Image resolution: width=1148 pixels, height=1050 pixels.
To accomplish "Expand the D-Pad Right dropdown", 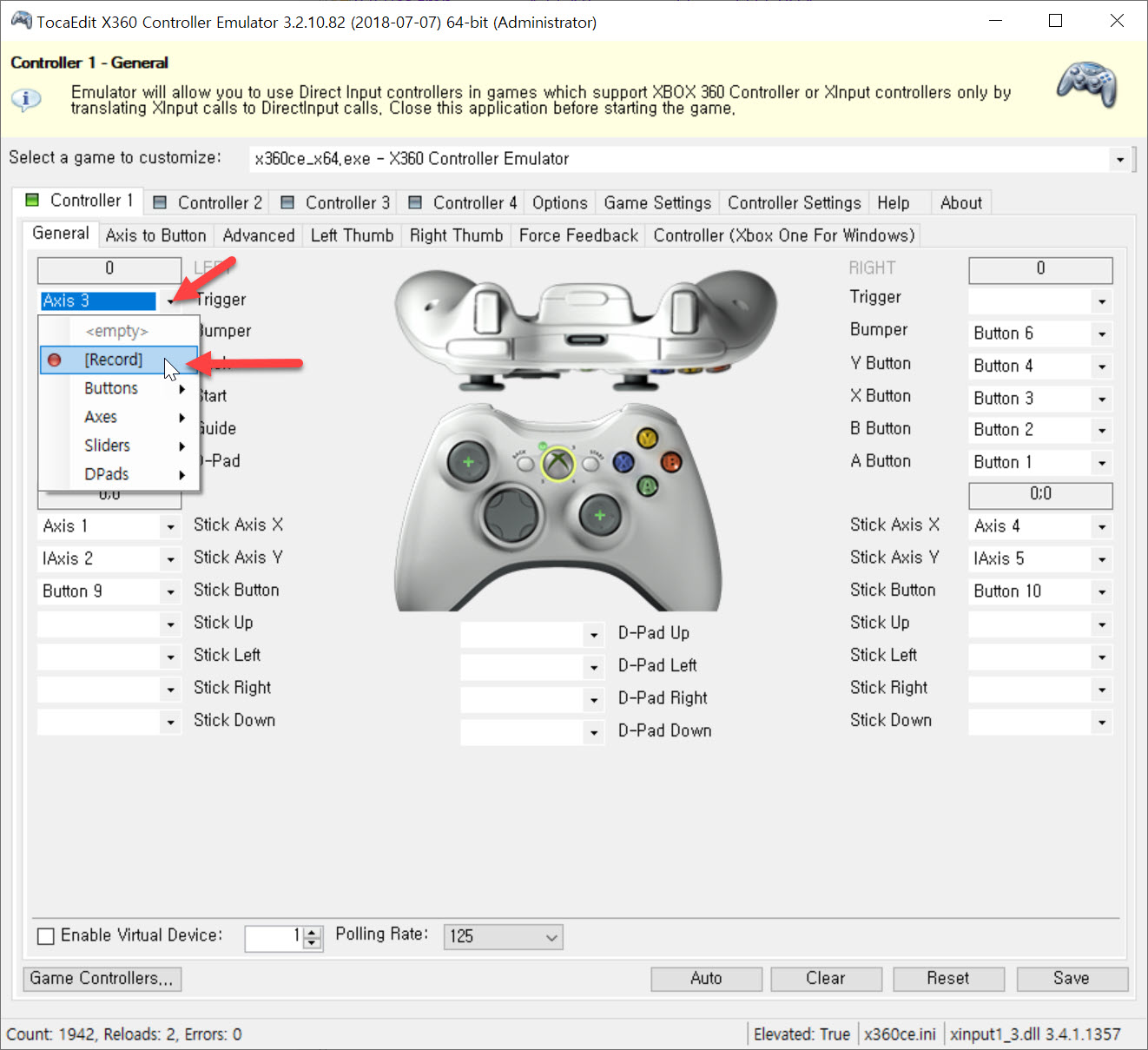I will pos(594,700).
